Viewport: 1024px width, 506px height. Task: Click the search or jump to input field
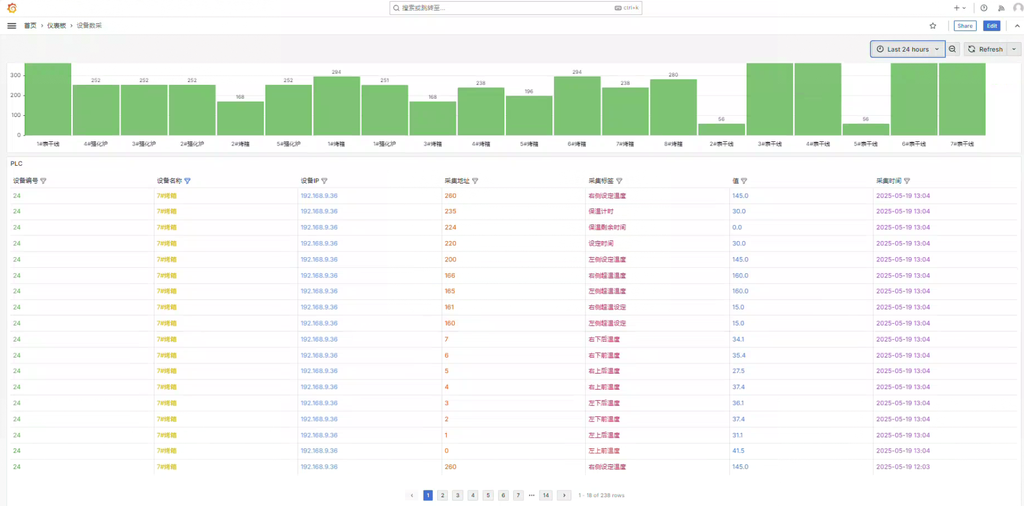515,8
